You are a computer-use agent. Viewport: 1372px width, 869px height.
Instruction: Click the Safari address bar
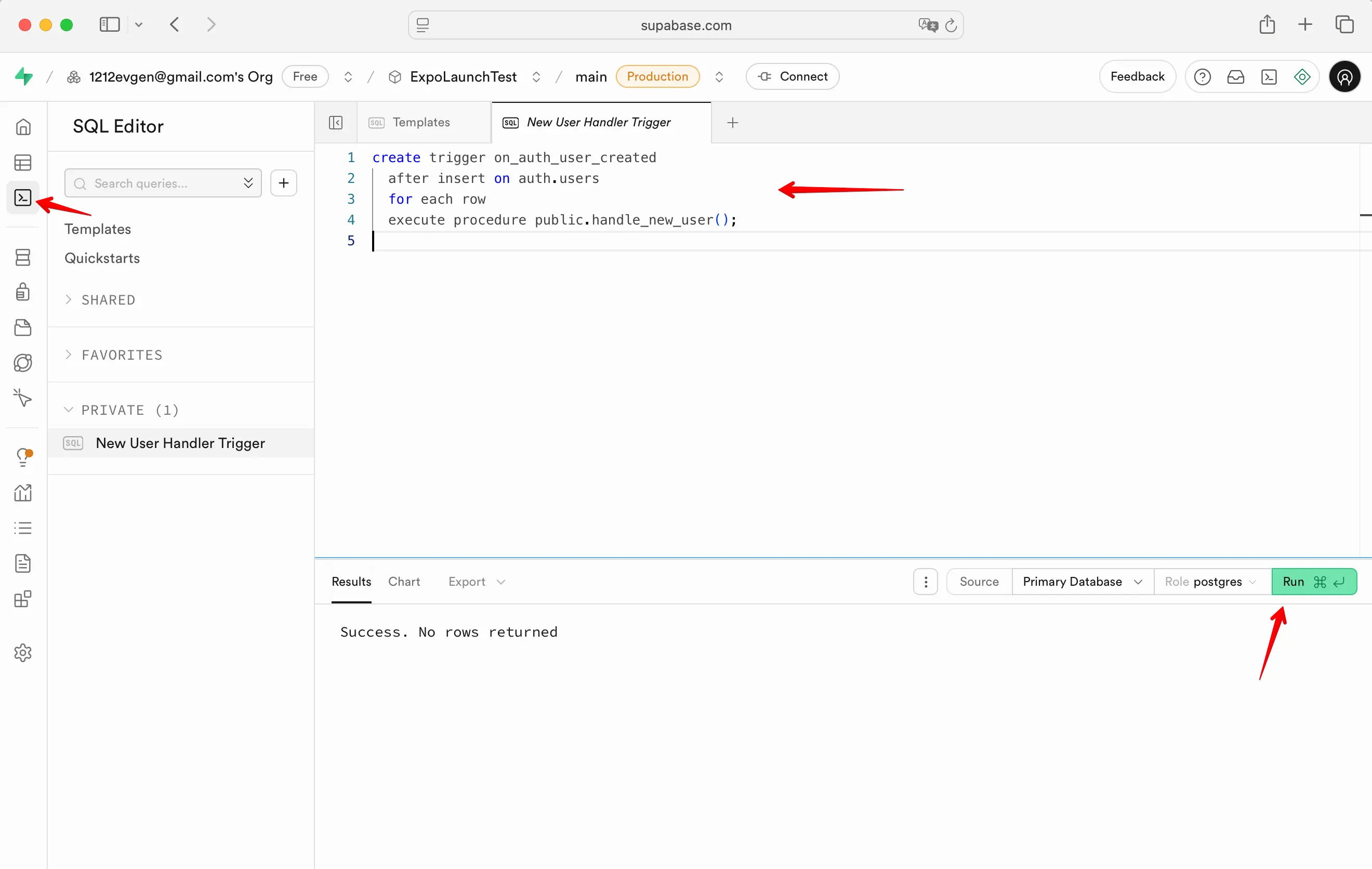[x=685, y=25]
